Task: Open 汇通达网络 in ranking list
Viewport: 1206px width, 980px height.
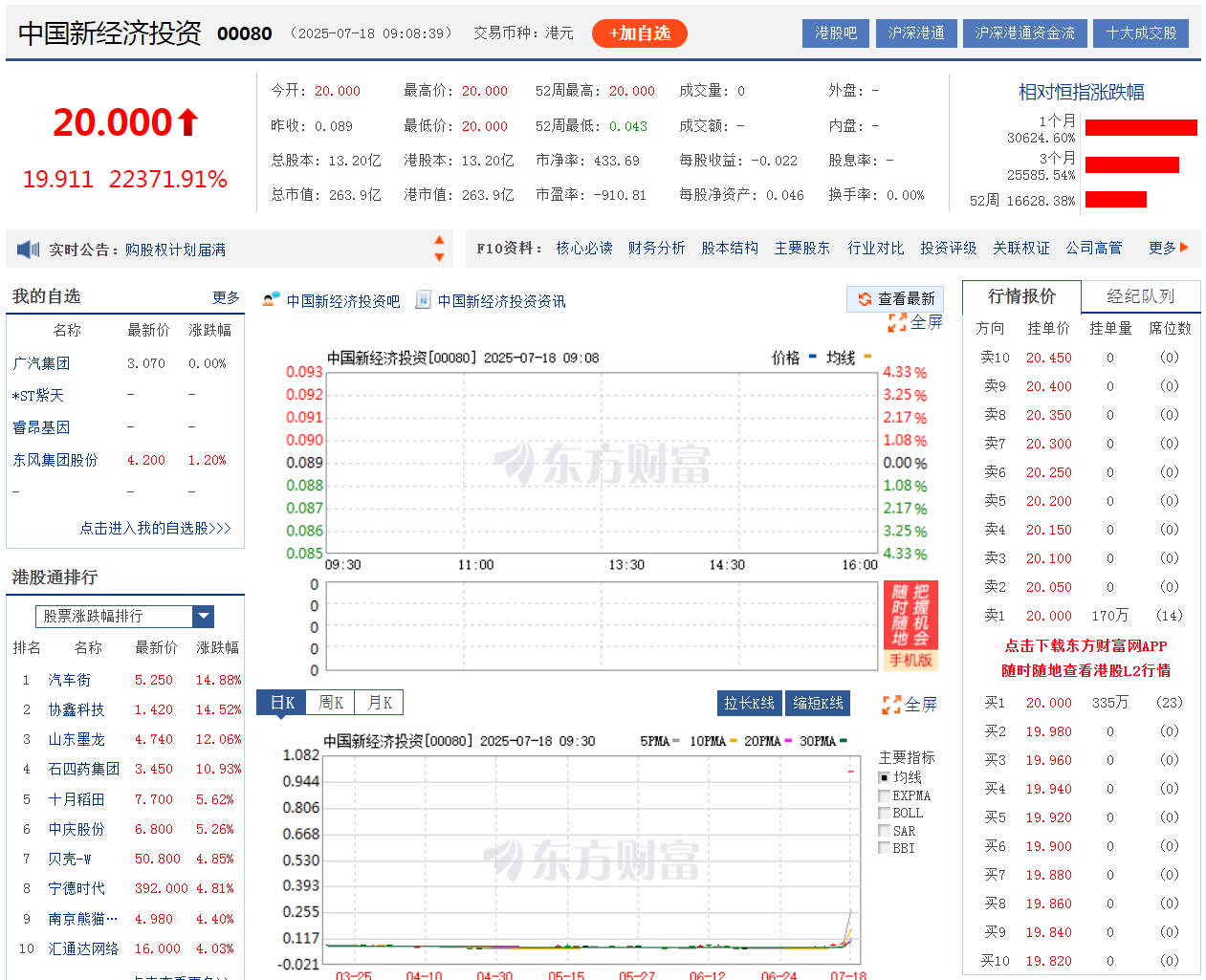Action: click(x=84, y=948)
